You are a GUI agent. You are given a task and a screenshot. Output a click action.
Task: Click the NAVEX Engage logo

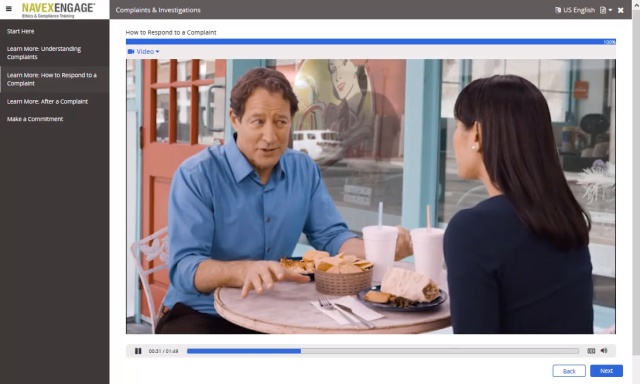pyautogui.click(x=58, y=10)
